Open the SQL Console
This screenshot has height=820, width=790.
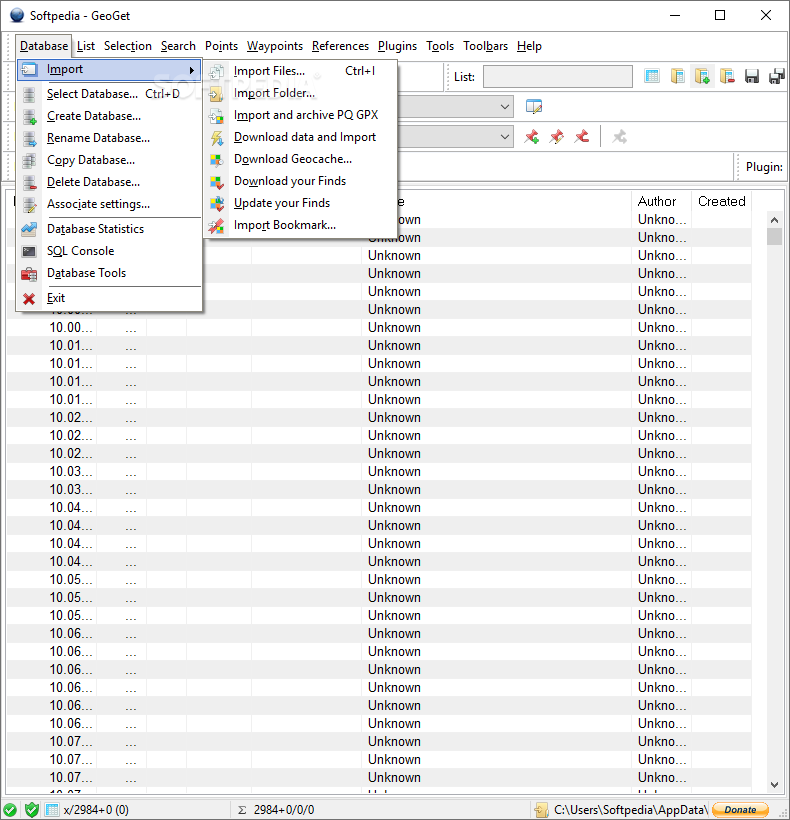coord(109,250)
